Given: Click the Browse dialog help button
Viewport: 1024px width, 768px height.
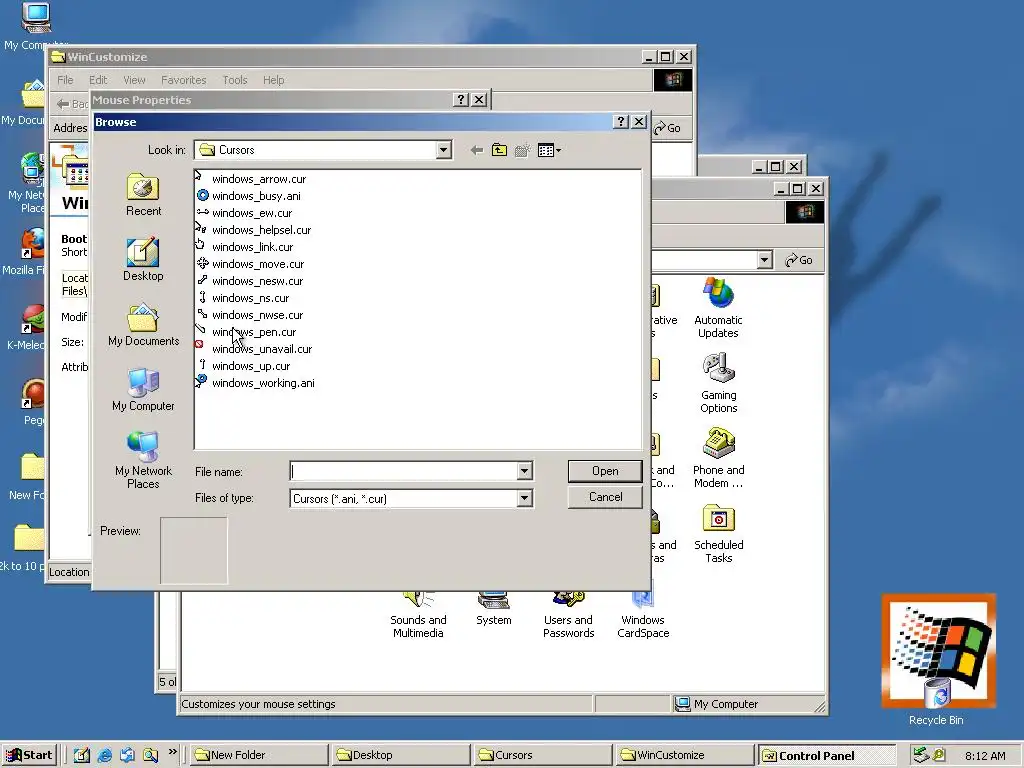Looking at the screenshot, I should coord(621,121).
